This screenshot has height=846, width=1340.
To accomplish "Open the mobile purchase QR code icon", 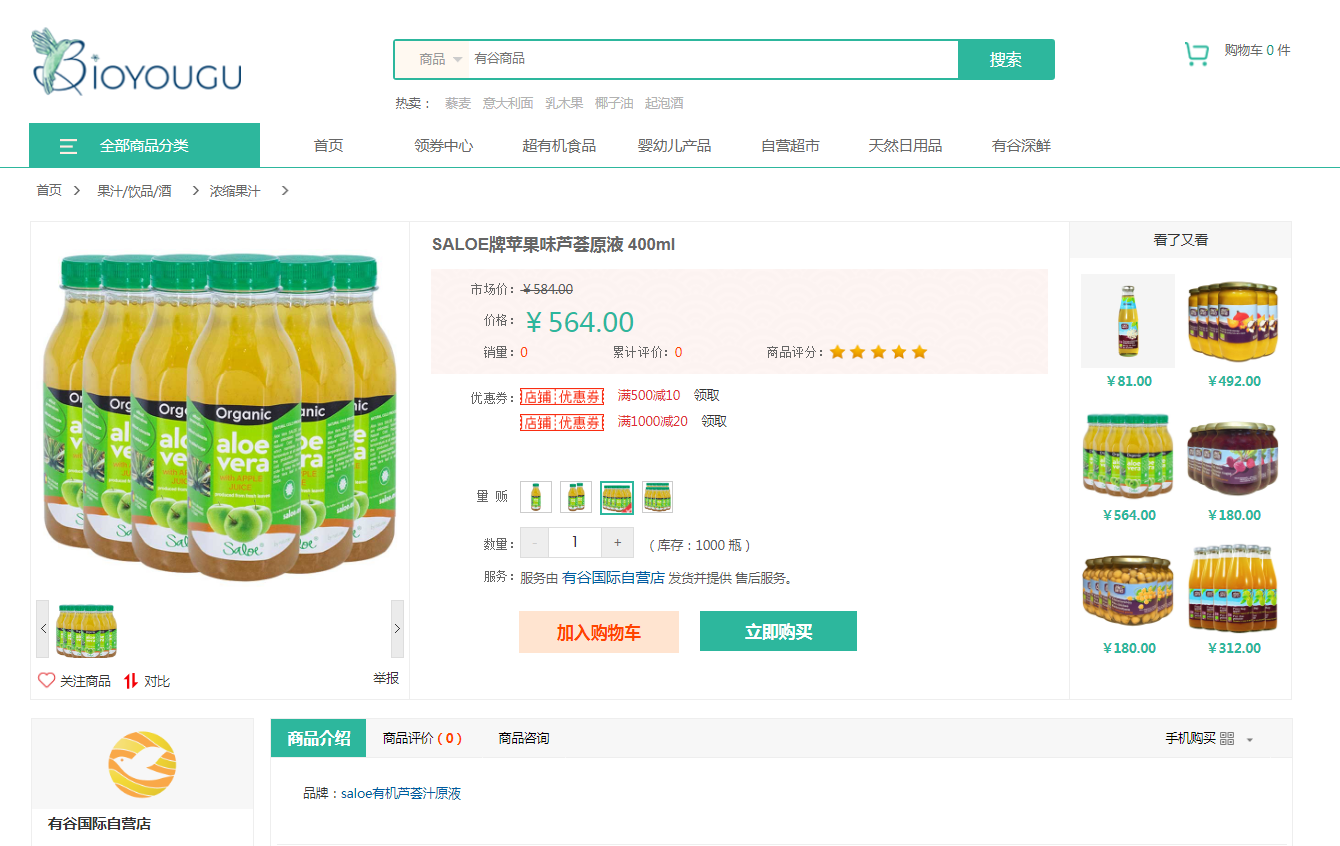I will click(x=1227, y=739).
